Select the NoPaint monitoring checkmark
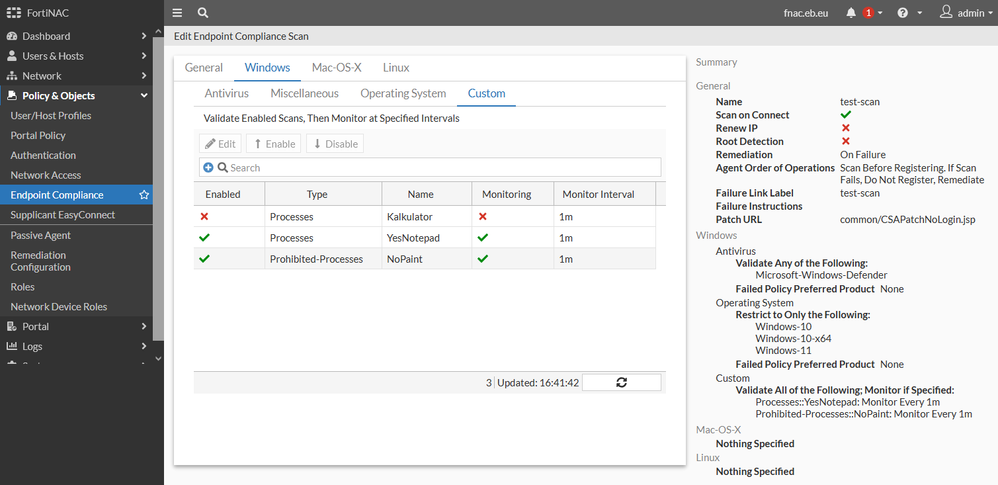This screenshot has height=485, width=998. (483, 259)
